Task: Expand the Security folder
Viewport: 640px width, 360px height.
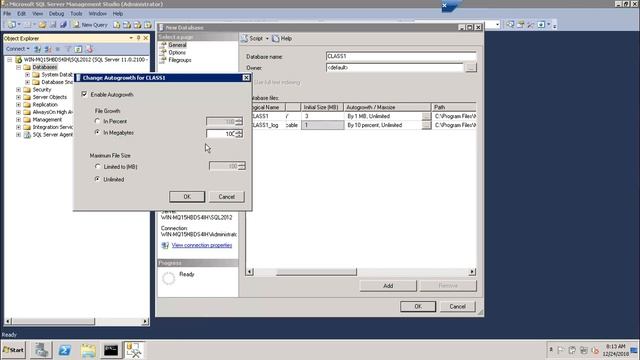Action: [x=18, y=89]
